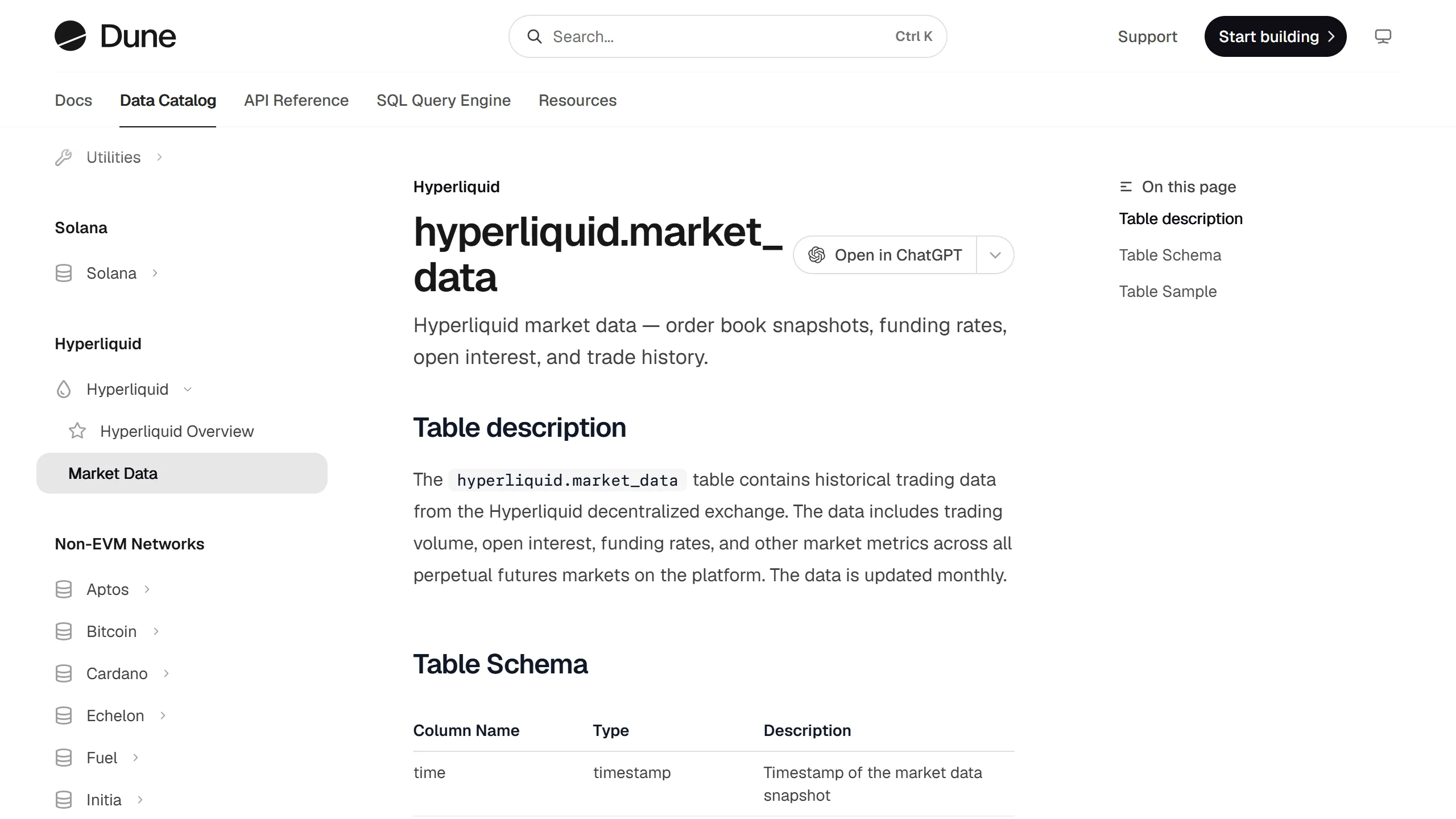The width and height of the screenshot is (1456, 819).
Task: Click the search magnifier icon
Action: [534, 36]
